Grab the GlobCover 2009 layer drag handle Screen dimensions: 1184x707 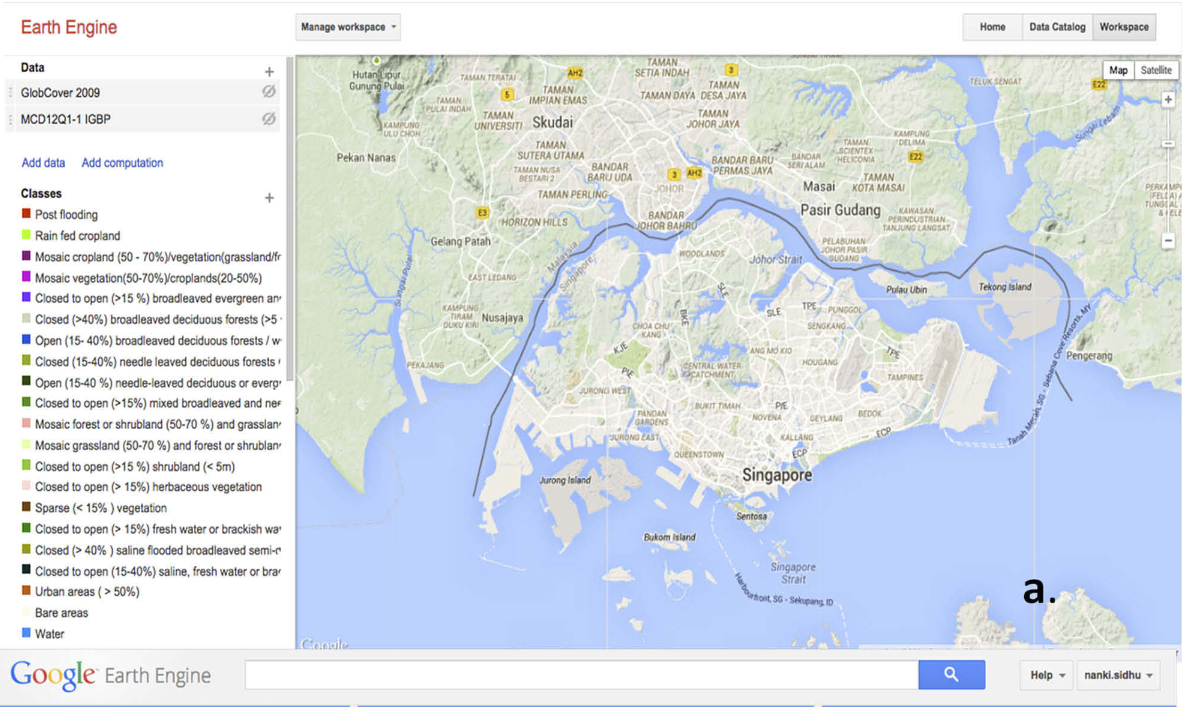coord(11,93)
